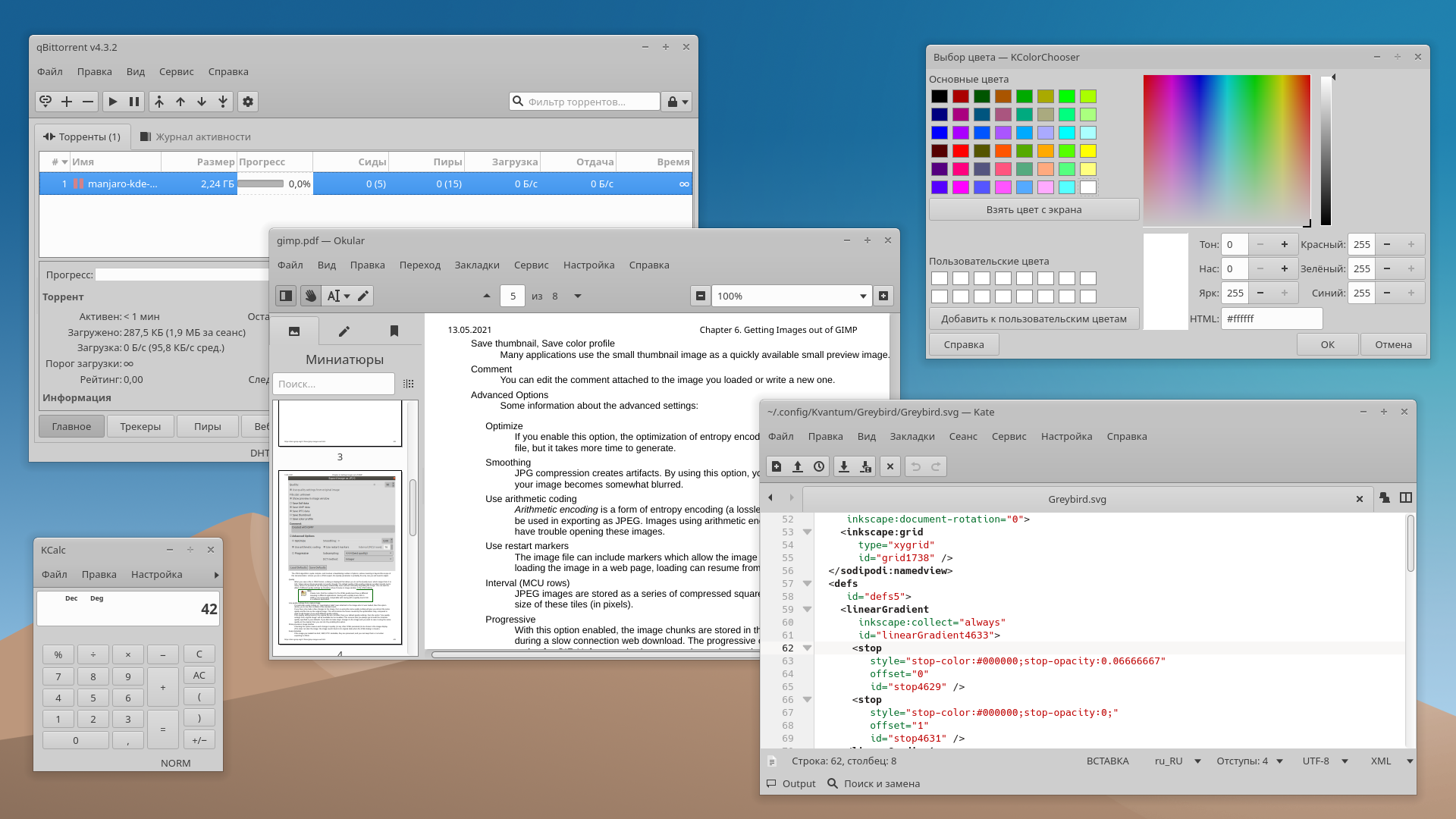Expand KCalc menu overflow arrow

coord(216,575)
